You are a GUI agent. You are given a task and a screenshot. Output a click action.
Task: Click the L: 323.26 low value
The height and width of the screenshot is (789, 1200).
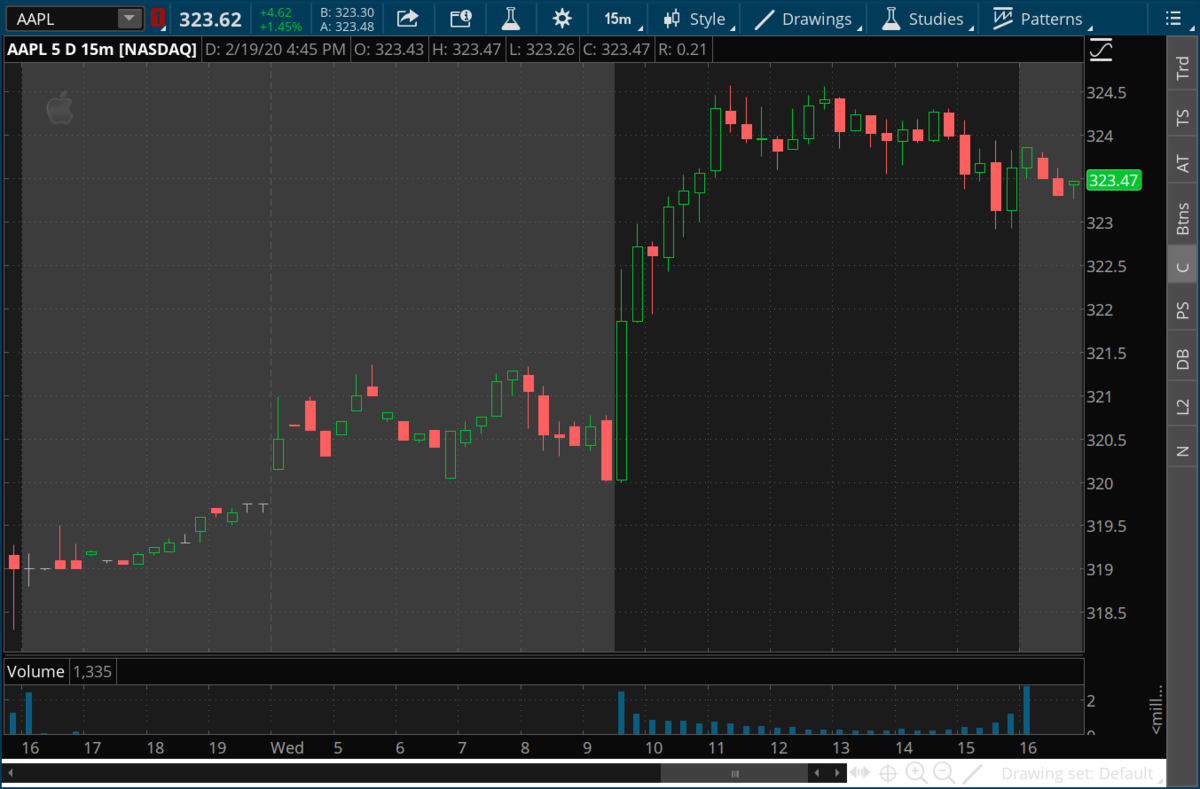pyautogui.click(x=541, y=49)
